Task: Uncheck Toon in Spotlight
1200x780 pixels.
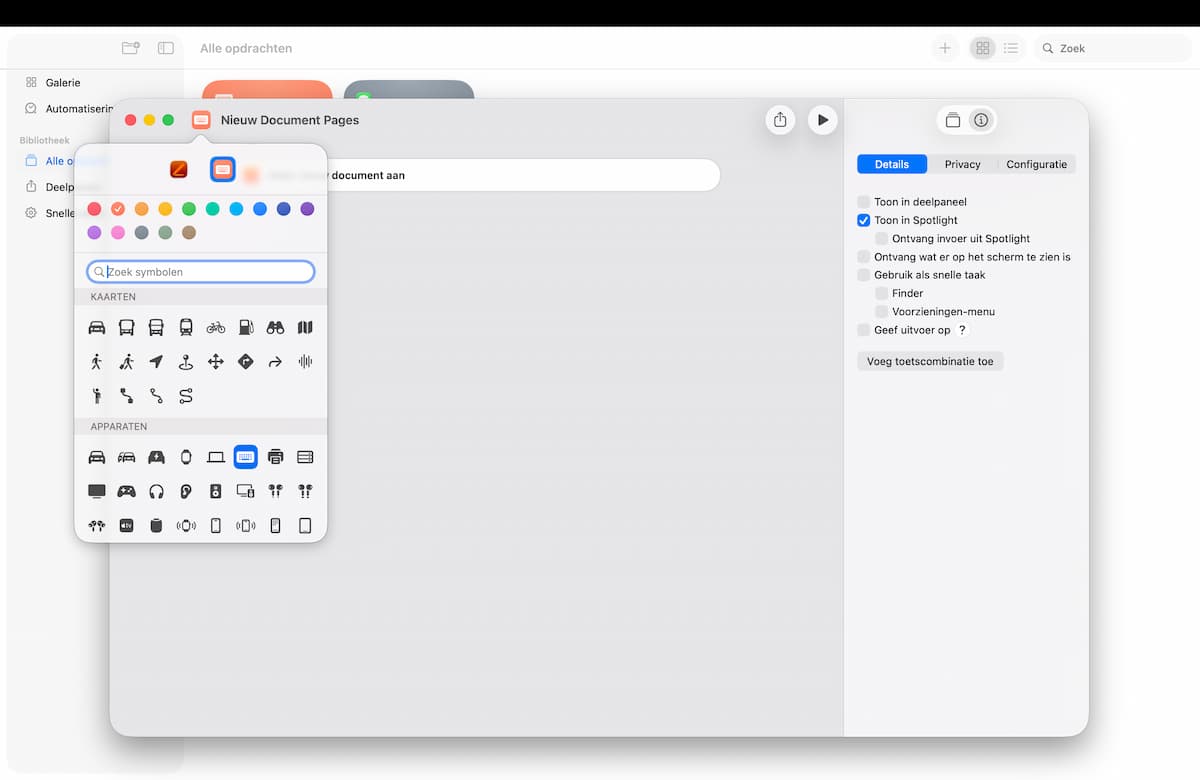Action: tap(864, 220)
